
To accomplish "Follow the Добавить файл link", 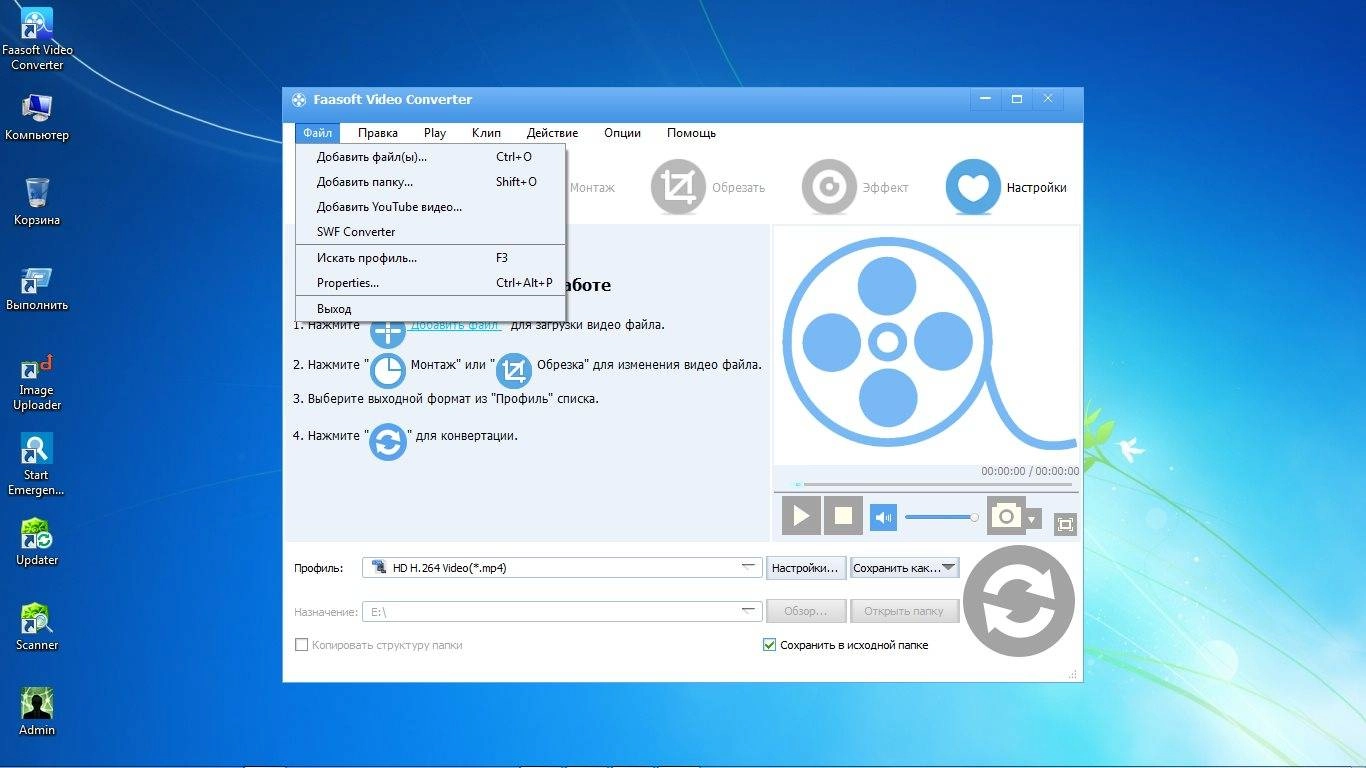I will click(455, 325).
